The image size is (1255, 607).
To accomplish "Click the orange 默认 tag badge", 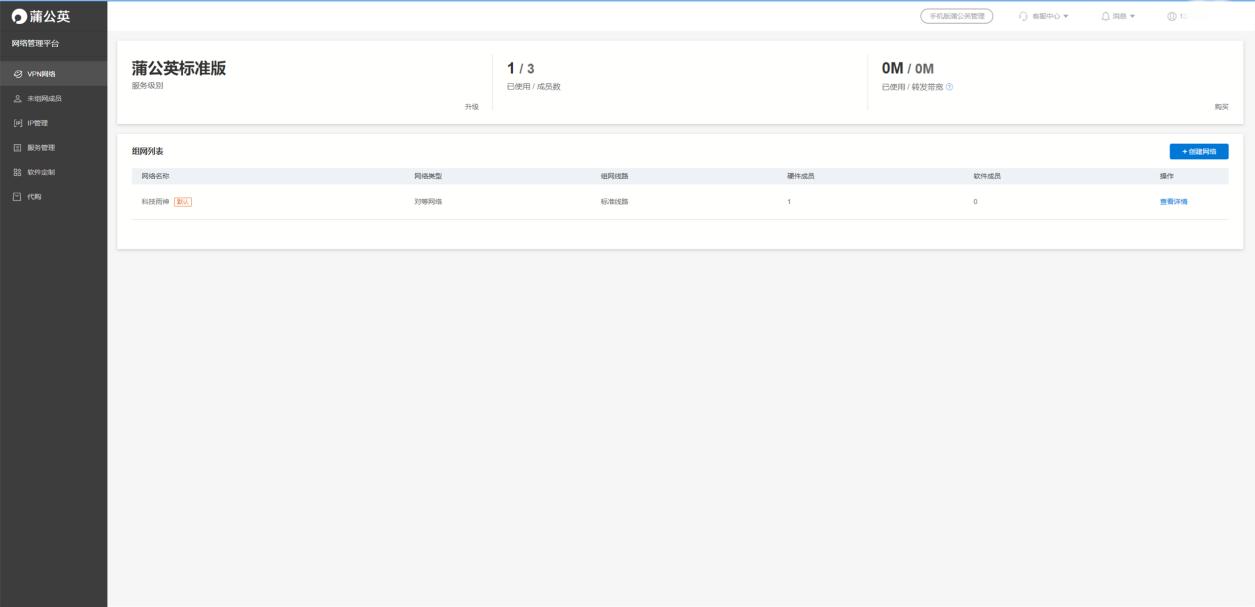I will [183, 202].
